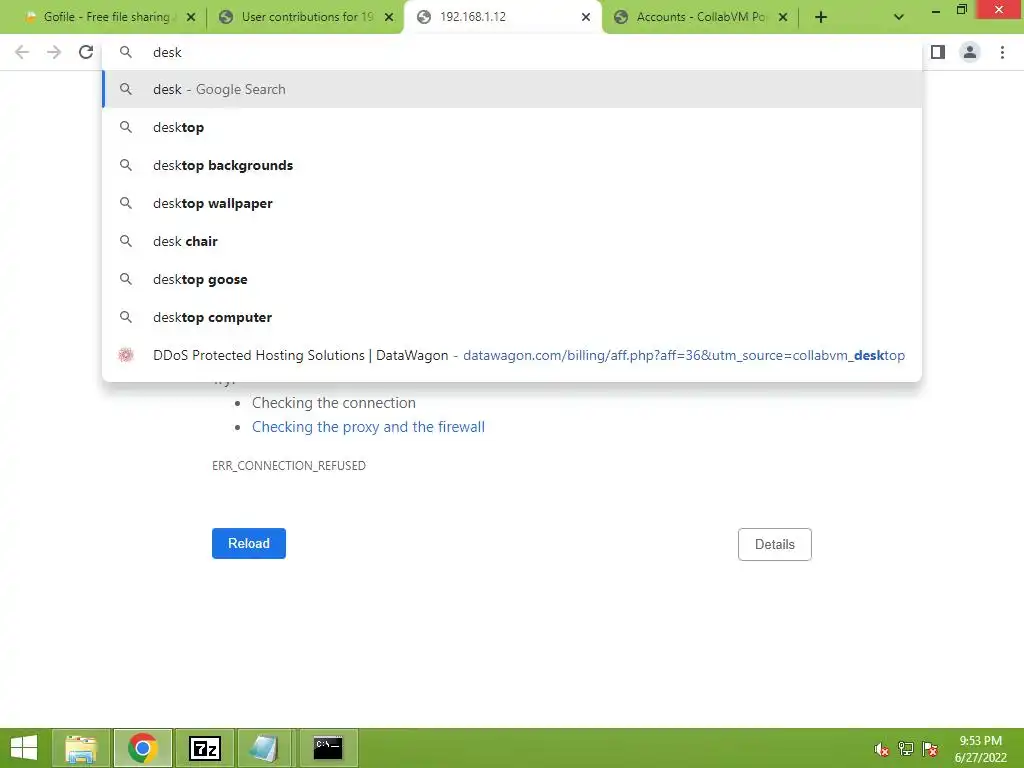The height and width of the screenshot is (768, 1024).
Task: Close the Accounts - CollabVM tab
Action: (783, 18)
